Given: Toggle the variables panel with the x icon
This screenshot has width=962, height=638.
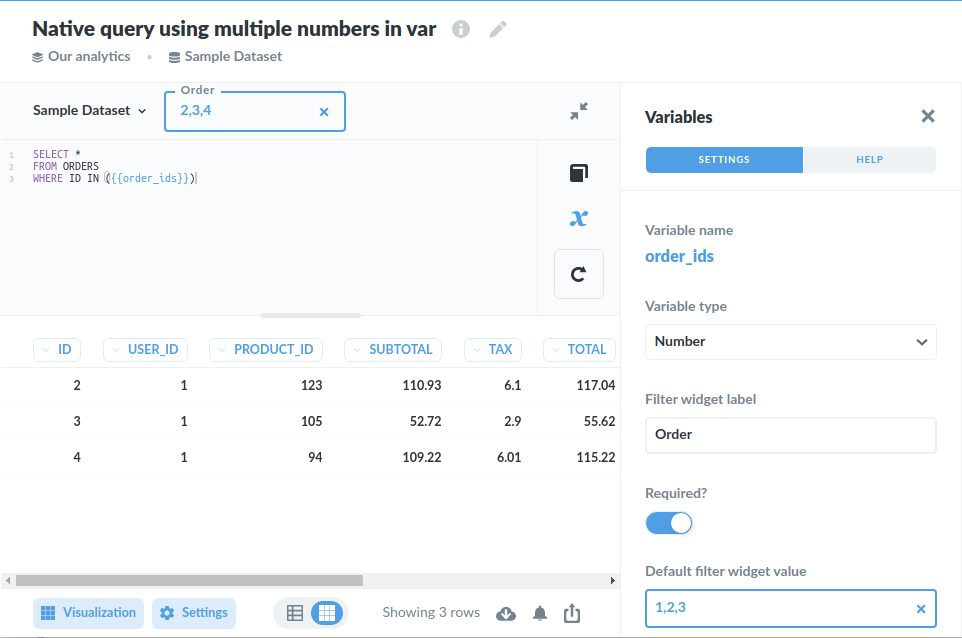Looking at the screenshot, I should pos(578,218).
